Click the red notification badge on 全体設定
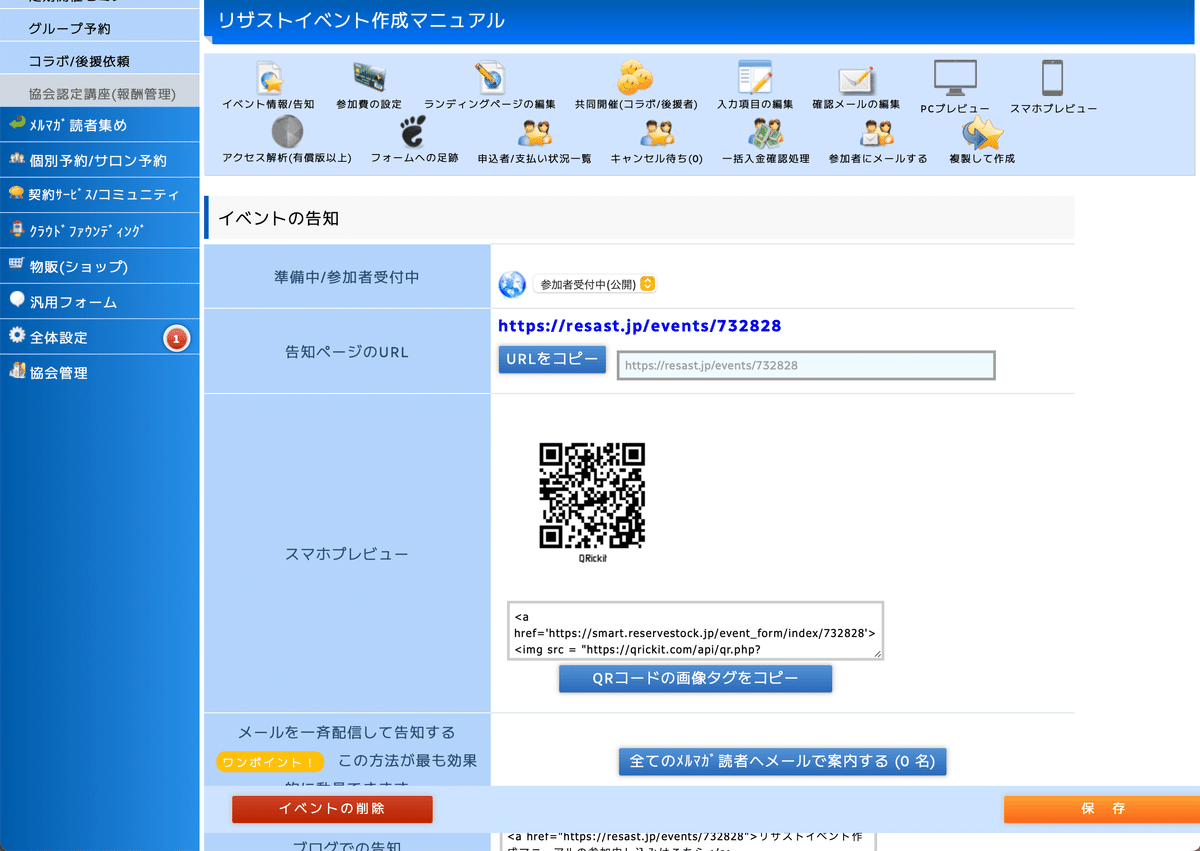1200x851 pixels. click(176, 340)
